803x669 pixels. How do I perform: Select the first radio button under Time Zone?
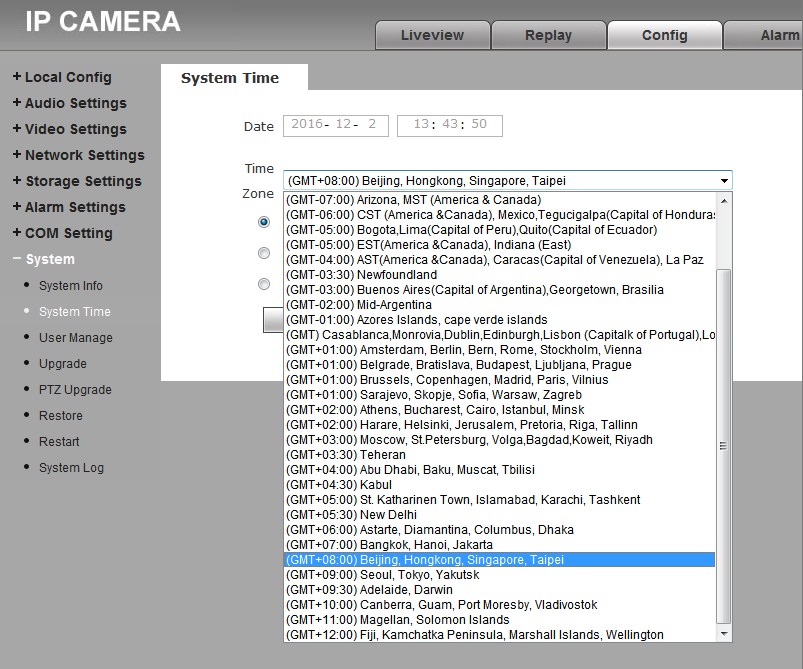point(263,222)
